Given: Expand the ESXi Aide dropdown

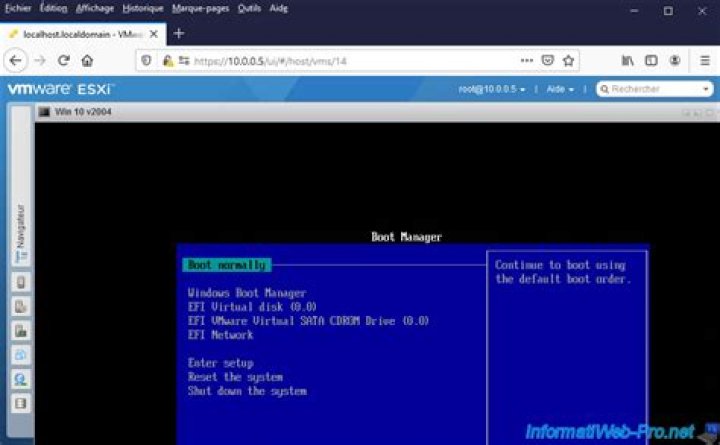Looking at the screenshot, I should (560, 89).
